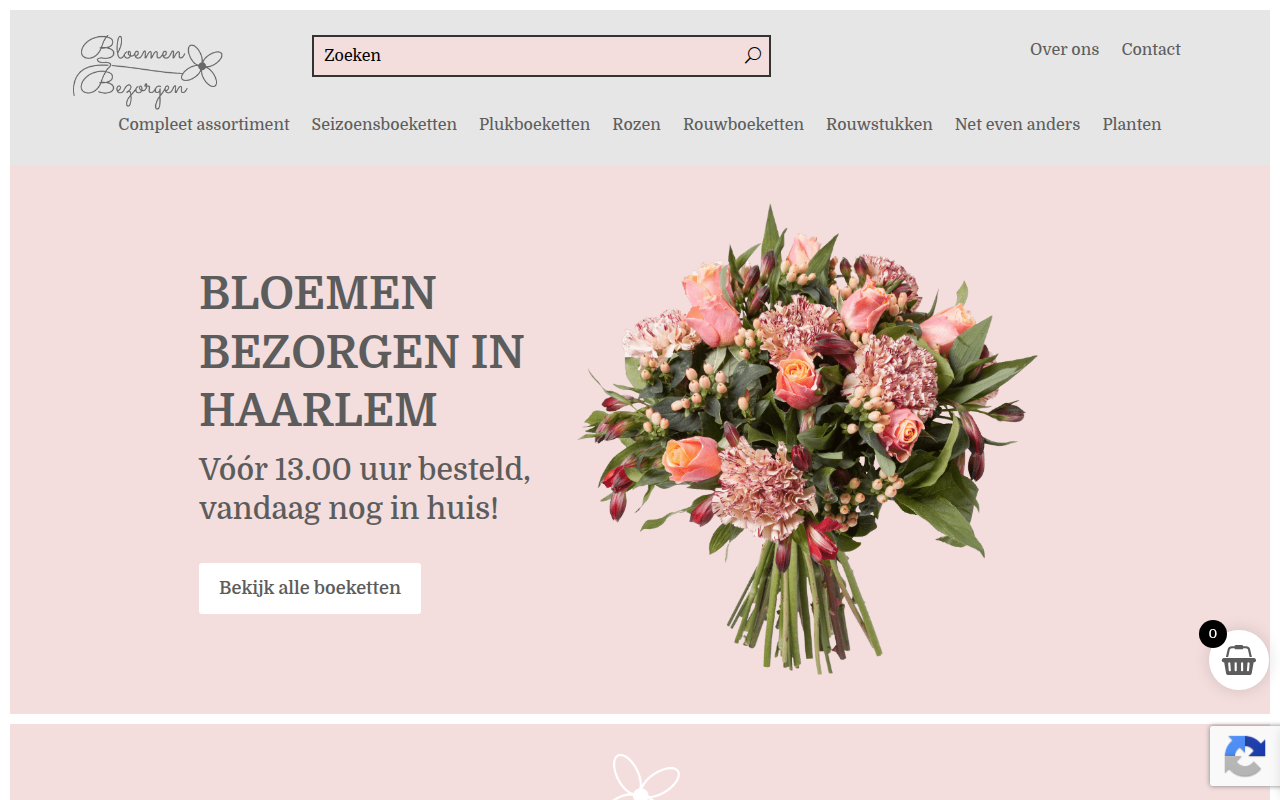This screenshot has width=1280, height=800.
Task: Click the search magnifier icon
Action: click(x=753, y=56)
